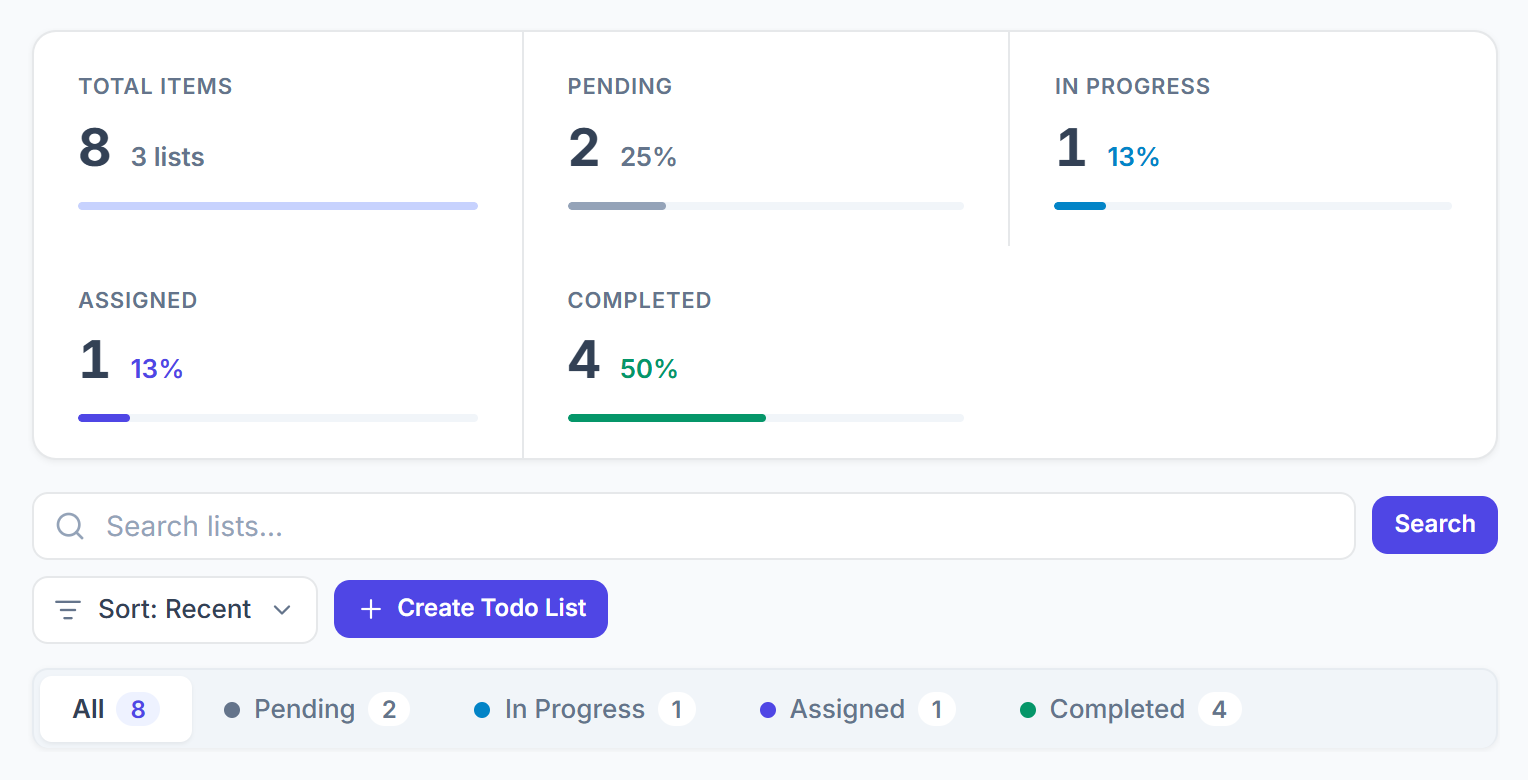This screenshot has width=1528, height=780.
Task: Click the blue dot on In Progress tab
Action: 482,710
